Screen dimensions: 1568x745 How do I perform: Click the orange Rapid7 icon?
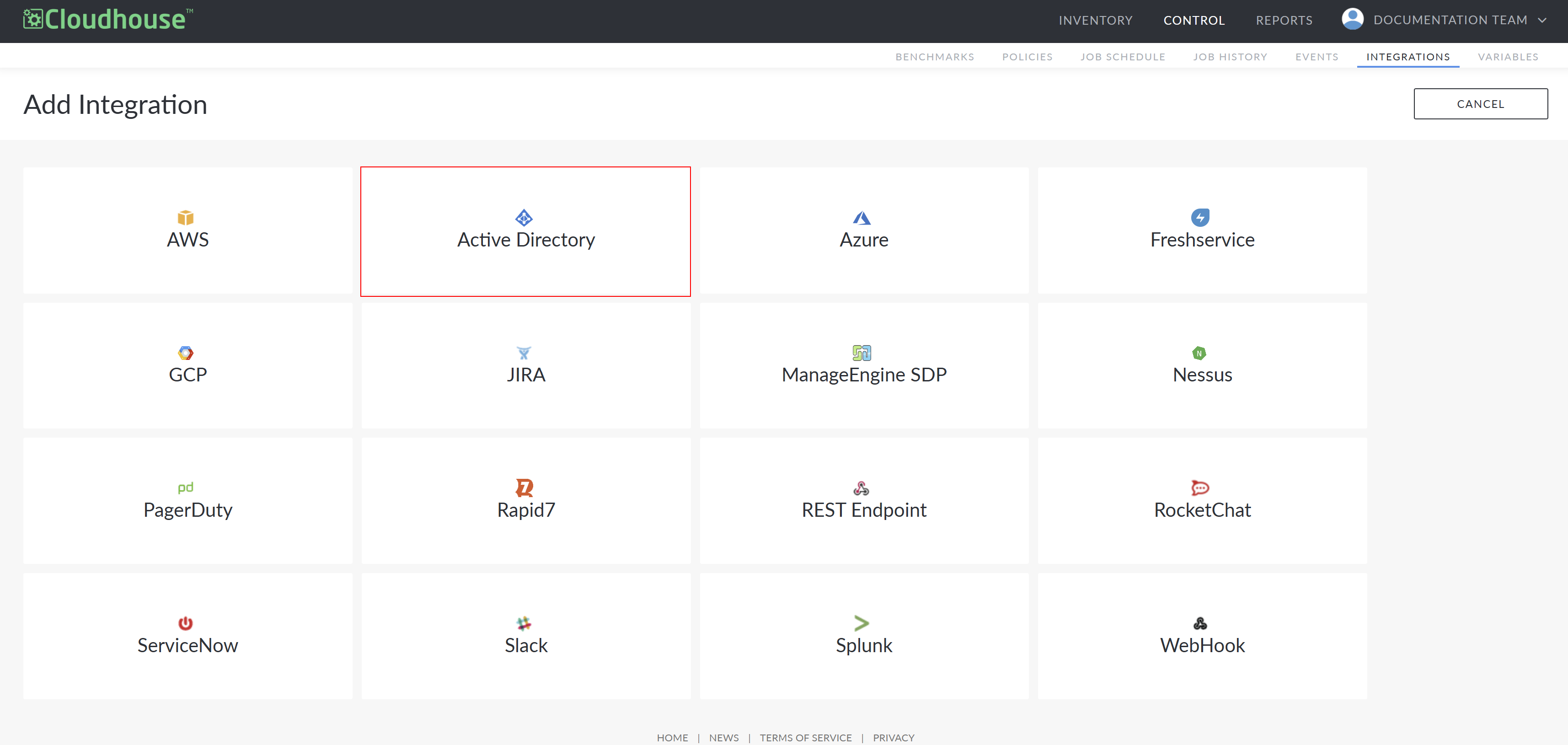tap(524, 488)
